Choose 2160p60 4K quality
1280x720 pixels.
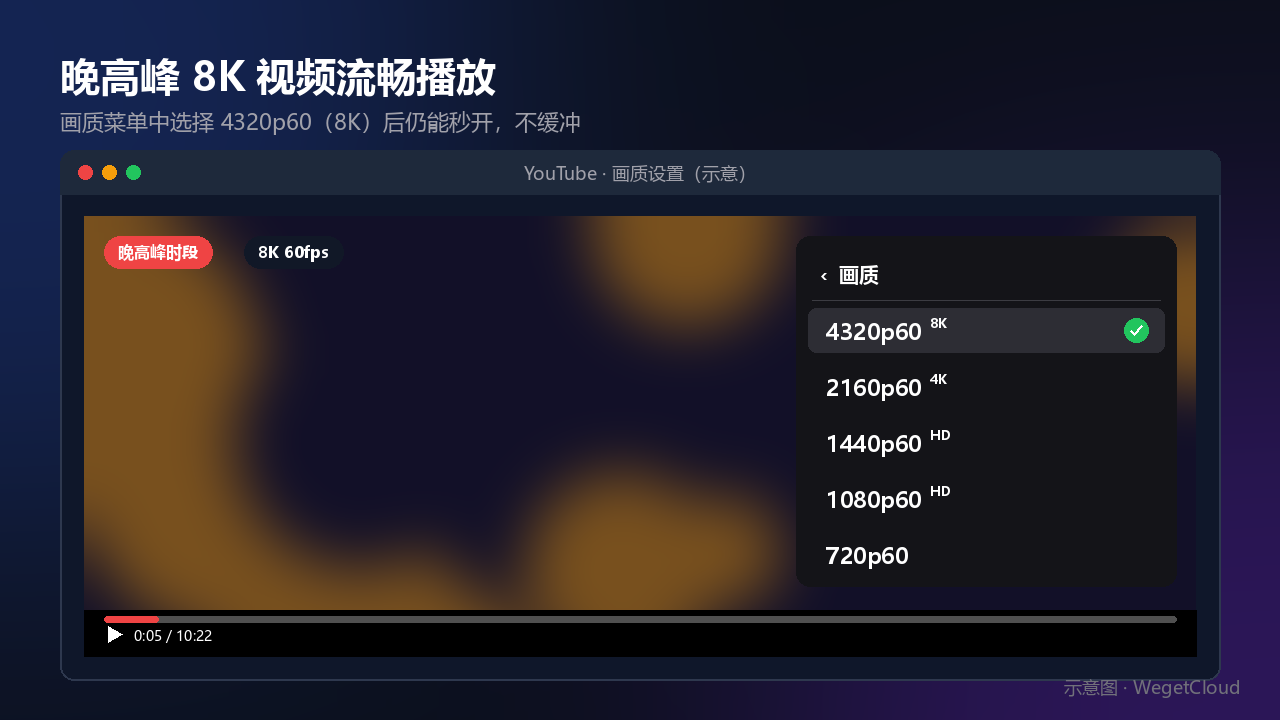point(986,387)
